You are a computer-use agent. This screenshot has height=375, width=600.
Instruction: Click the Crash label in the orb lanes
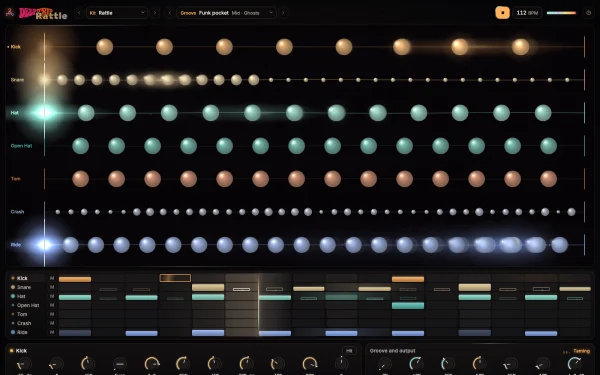[x=17, y=212]
